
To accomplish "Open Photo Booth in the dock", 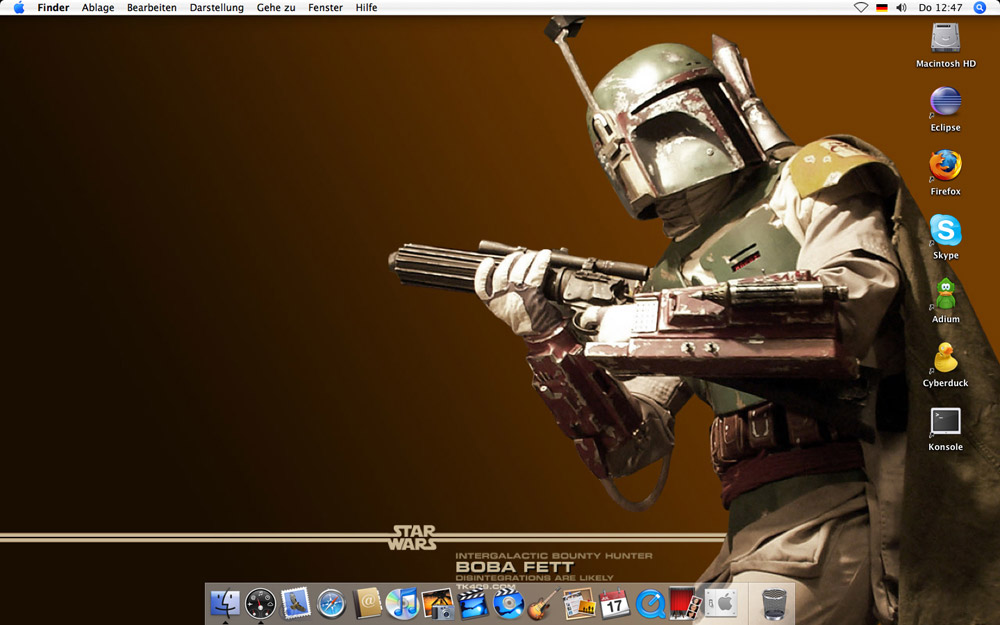I will tap(685, 603).
